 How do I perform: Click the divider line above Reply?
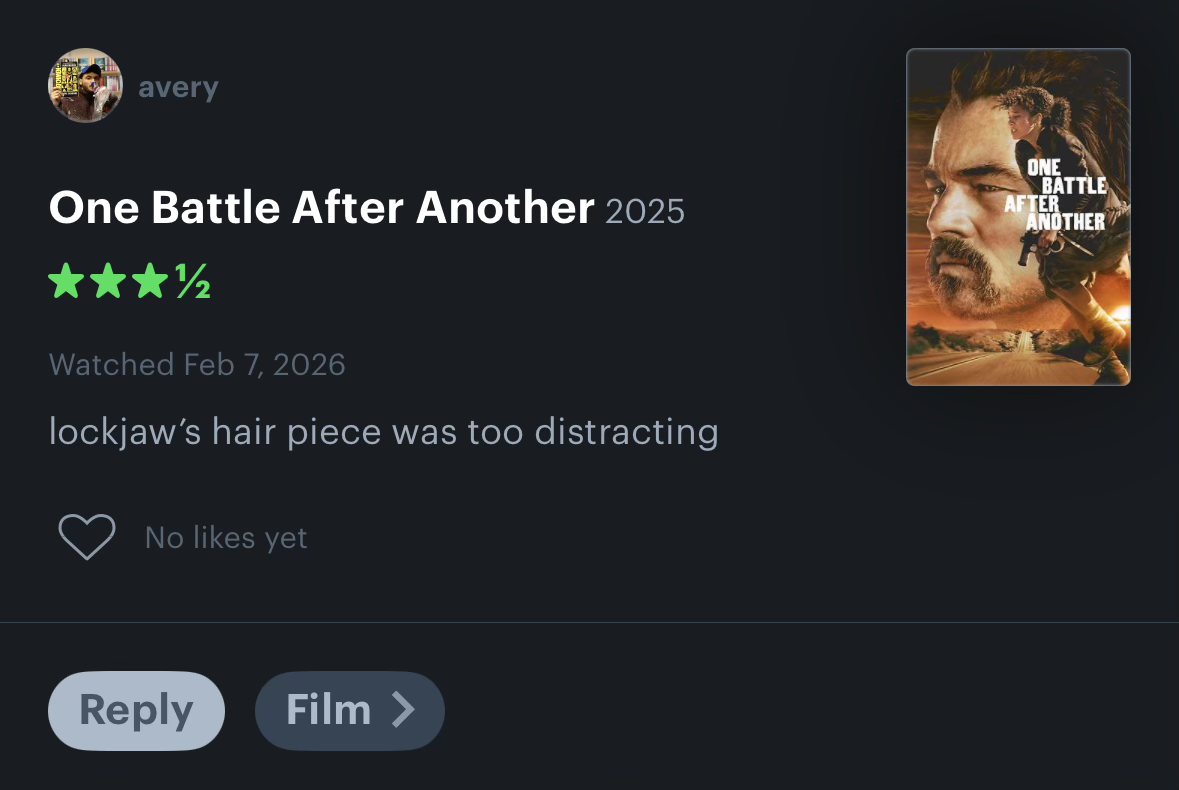(590, 622)
